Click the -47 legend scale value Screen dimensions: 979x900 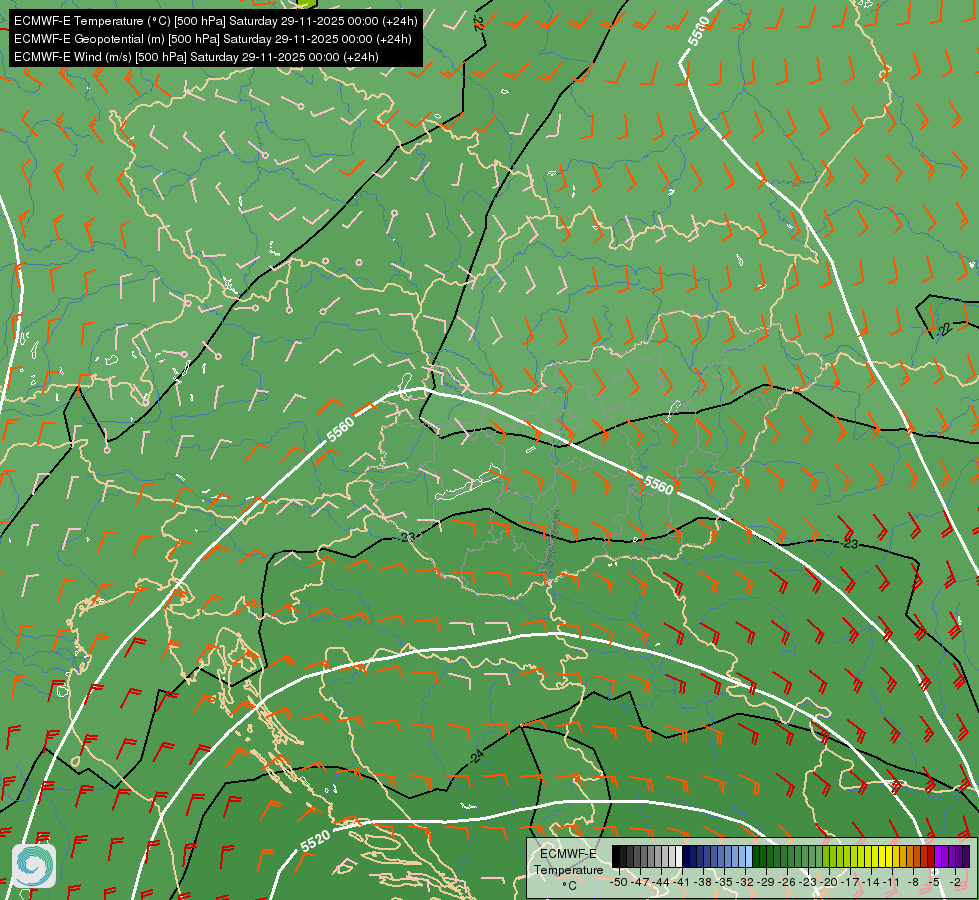(x=640, y=882)
